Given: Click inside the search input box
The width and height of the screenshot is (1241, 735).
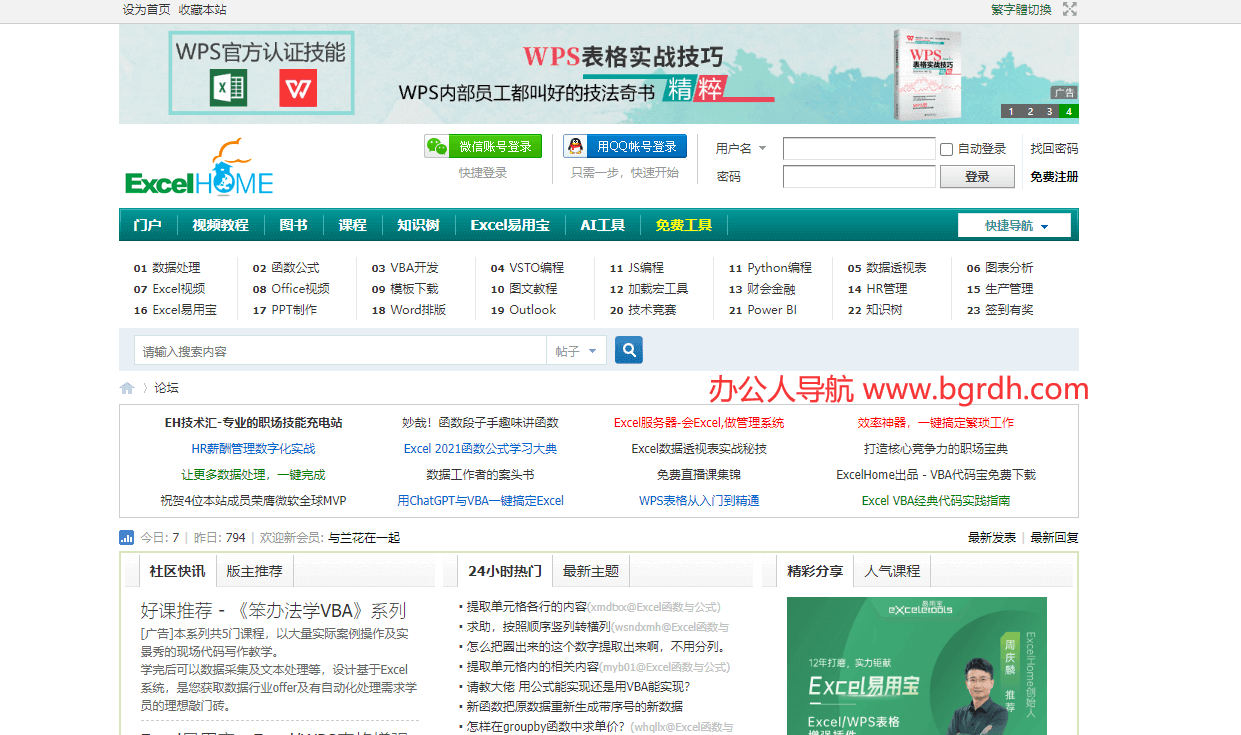Looking at the screenshot, I should pos(330,350).
